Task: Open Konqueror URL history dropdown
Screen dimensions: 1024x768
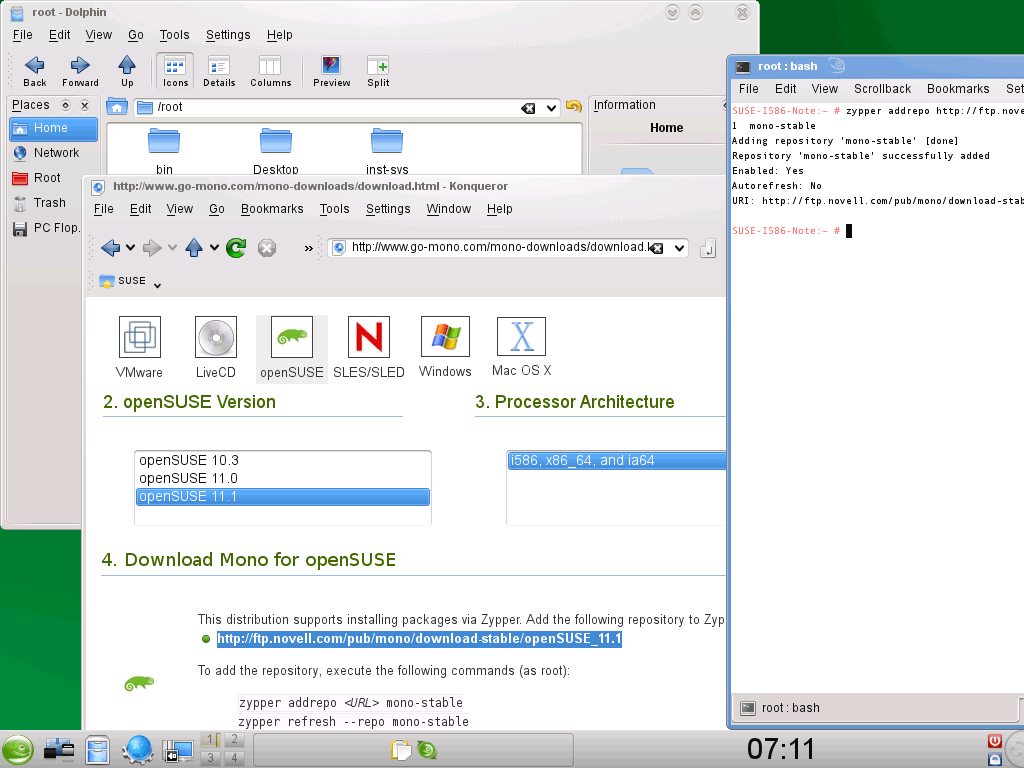Action: coord(679,248)
